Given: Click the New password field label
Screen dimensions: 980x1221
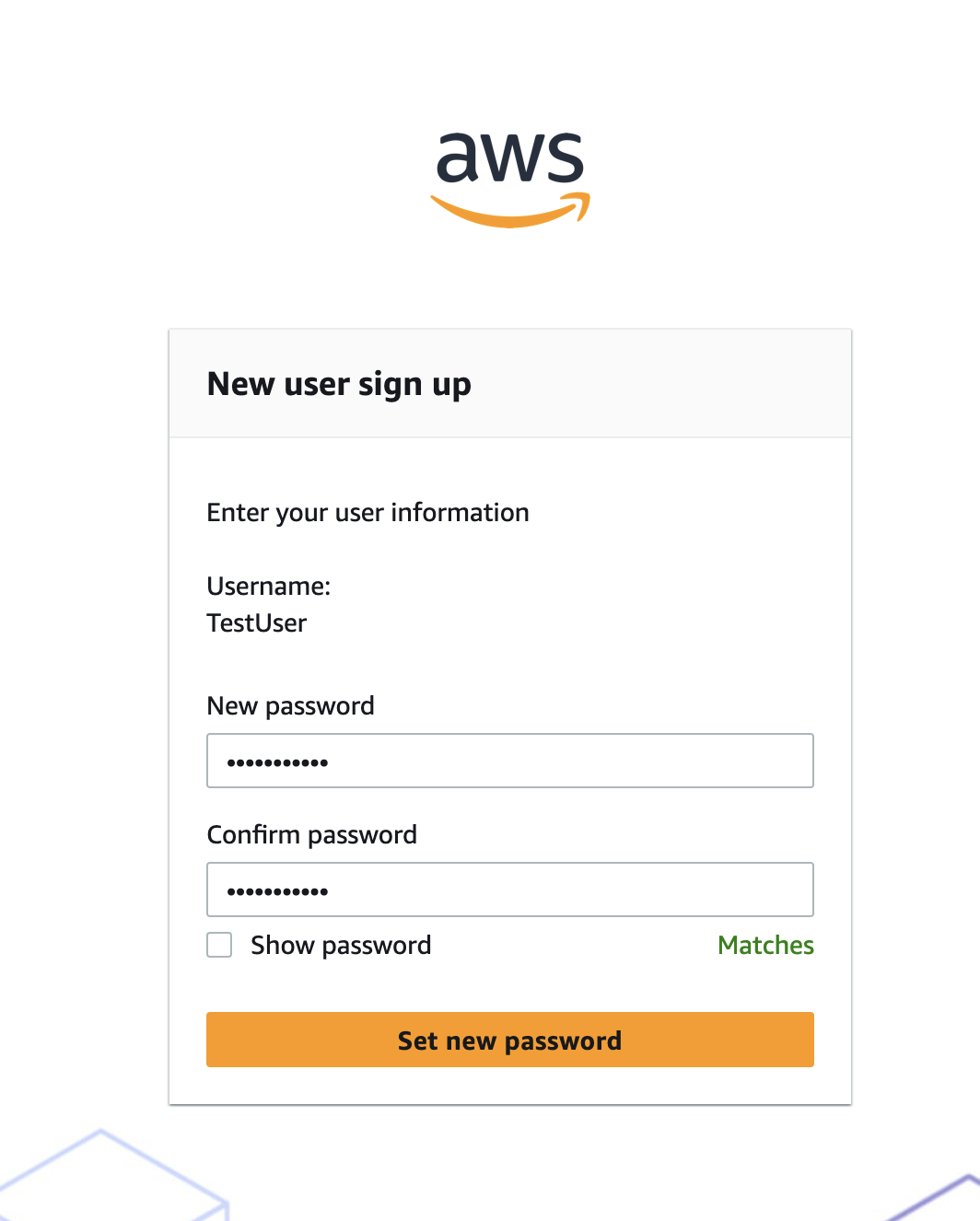Looking at the screenshot, I should [290, 706].
